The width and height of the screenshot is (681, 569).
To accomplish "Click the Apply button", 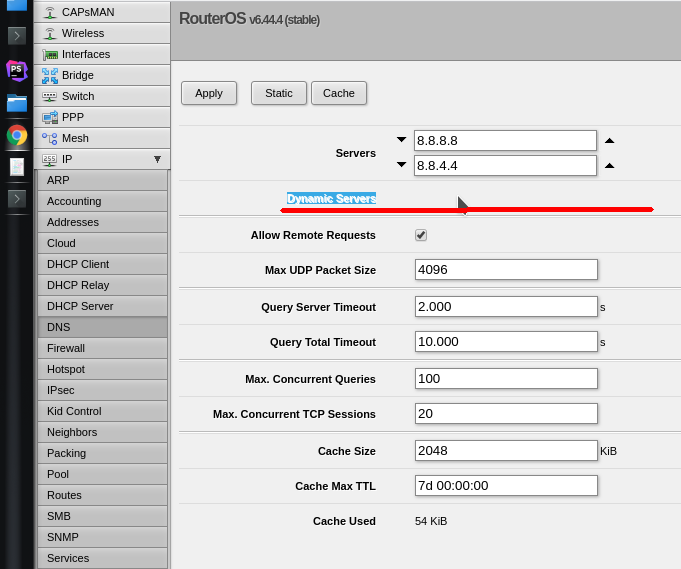I will point(209,93).
